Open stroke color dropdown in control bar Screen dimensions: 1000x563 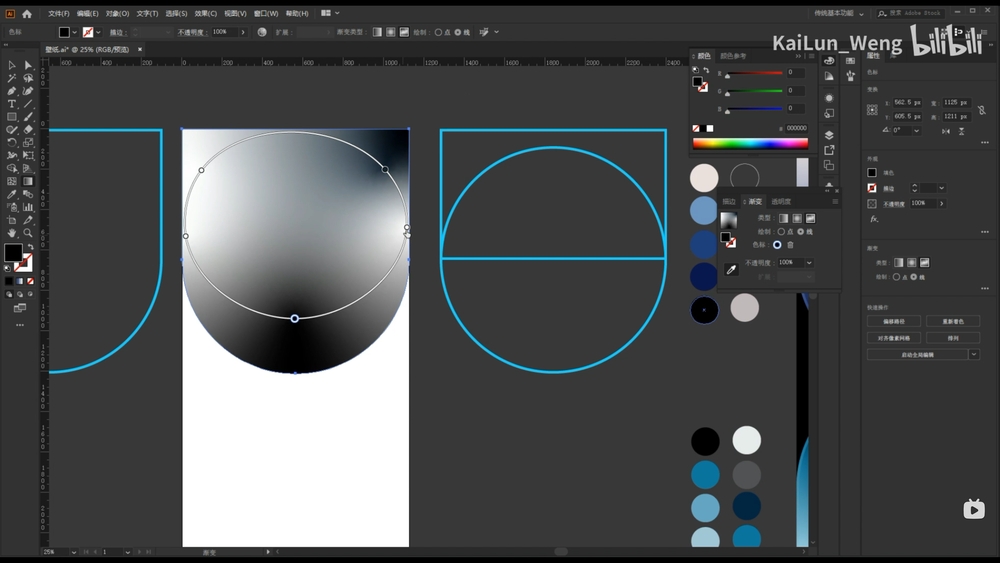click(98, 32)
